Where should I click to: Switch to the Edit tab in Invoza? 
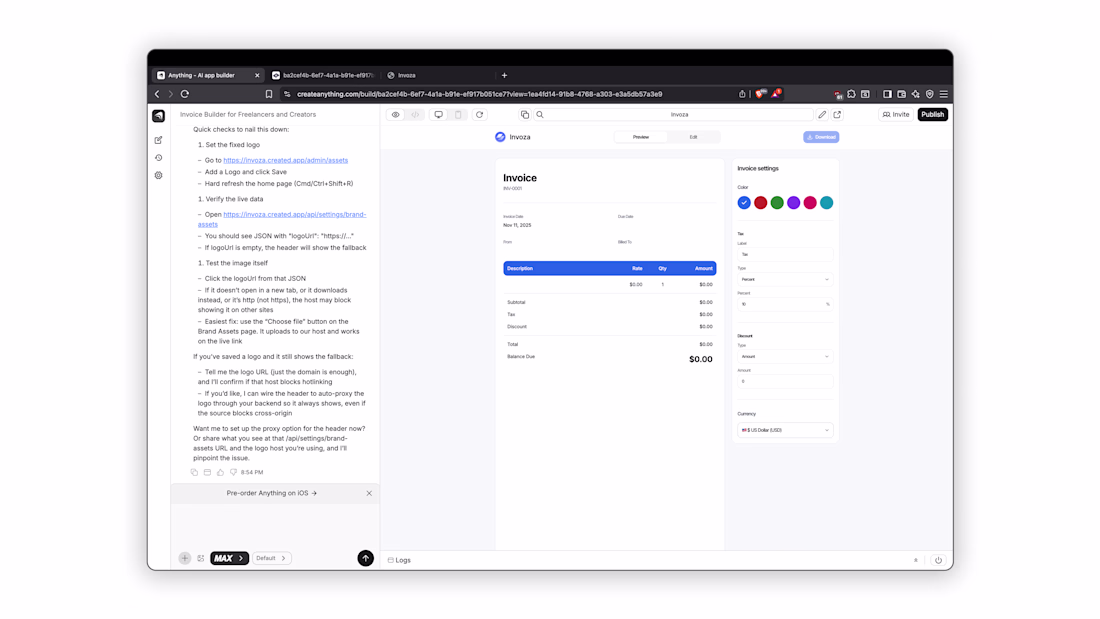click(x=693, y=137)
